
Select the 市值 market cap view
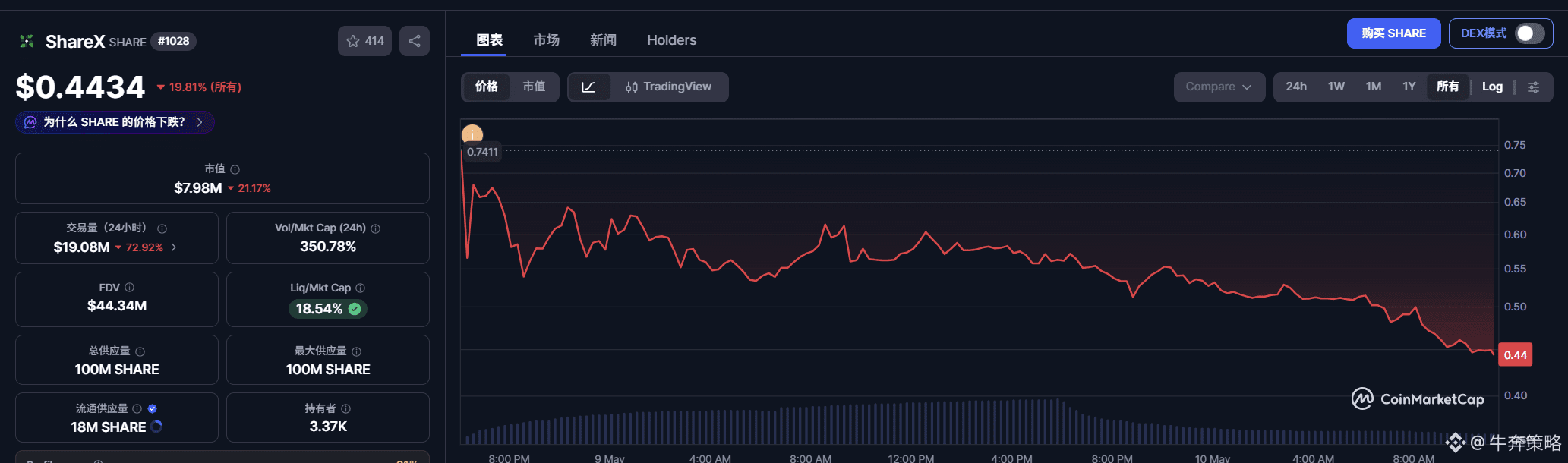pyautogui.click(x=534, y=87)
